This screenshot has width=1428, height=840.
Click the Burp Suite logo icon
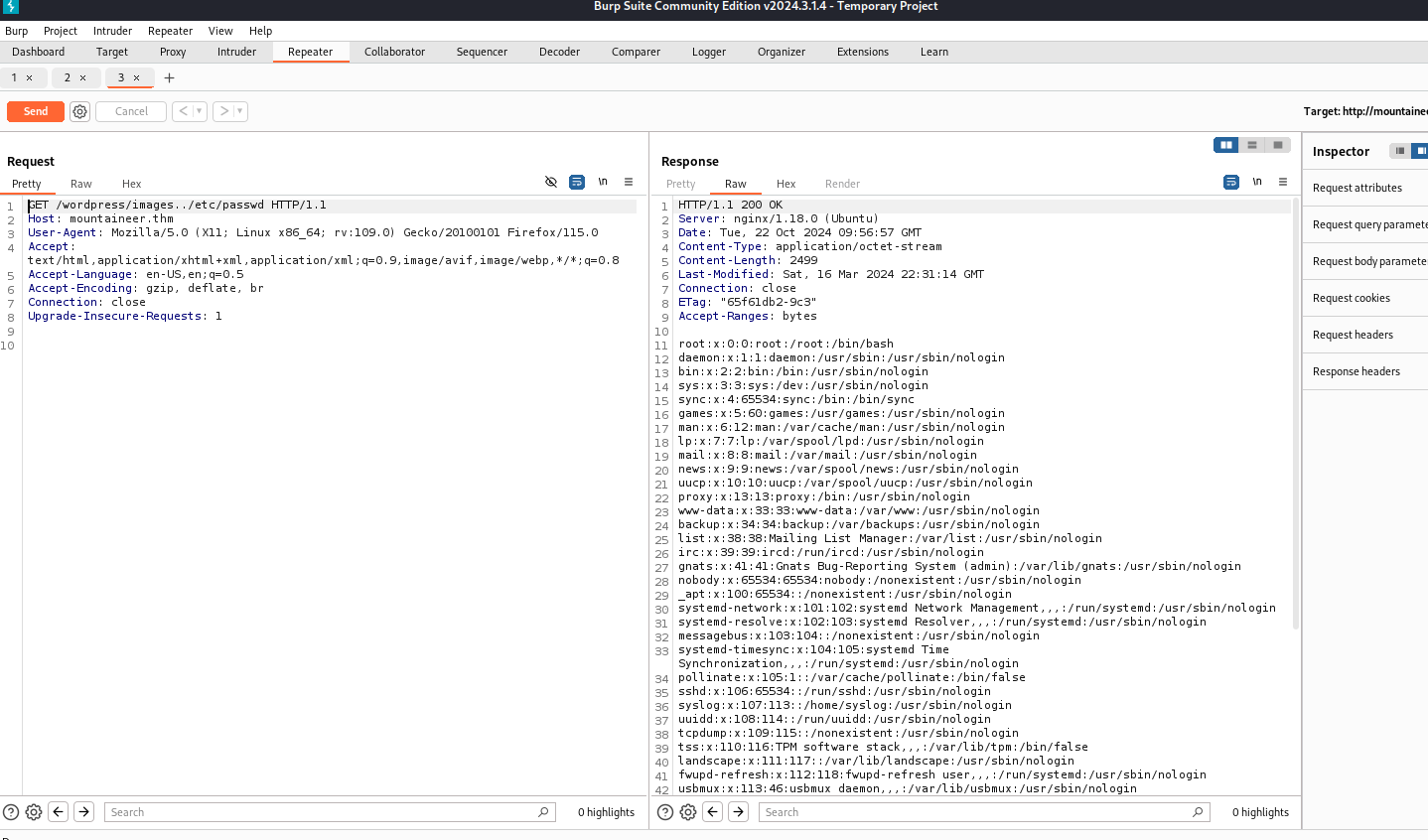[x=11, y=7]
